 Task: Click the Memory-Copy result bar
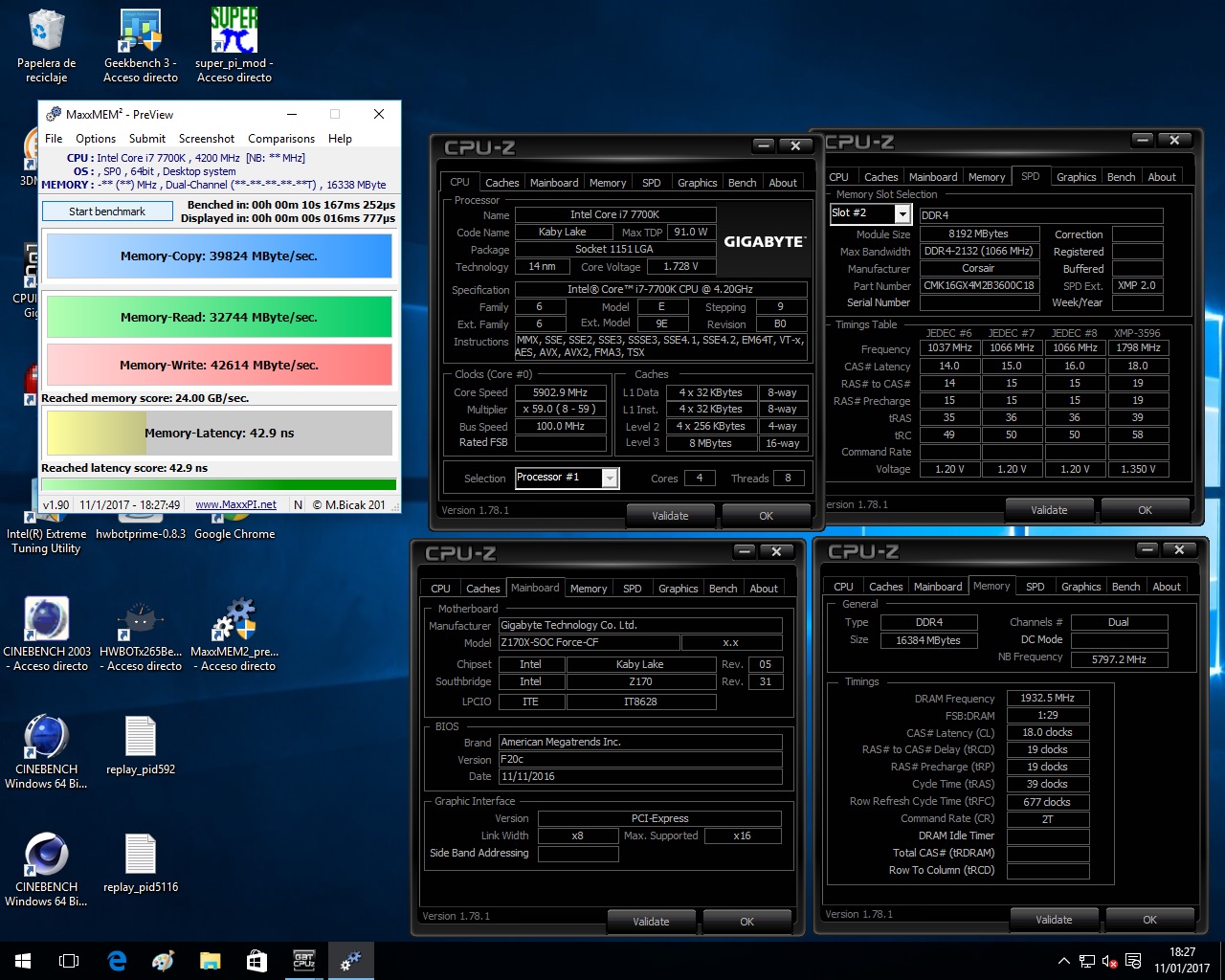tap(219, 256)
